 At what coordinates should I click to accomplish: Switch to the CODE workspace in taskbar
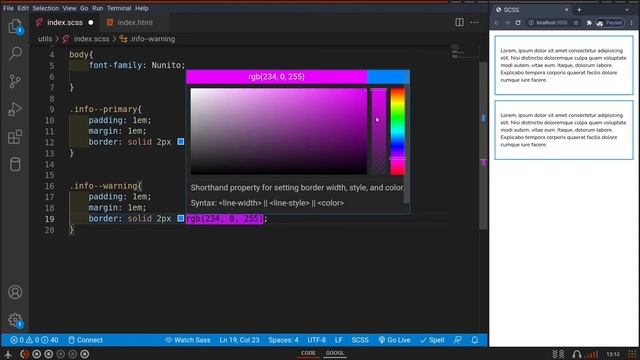[308, 353]
